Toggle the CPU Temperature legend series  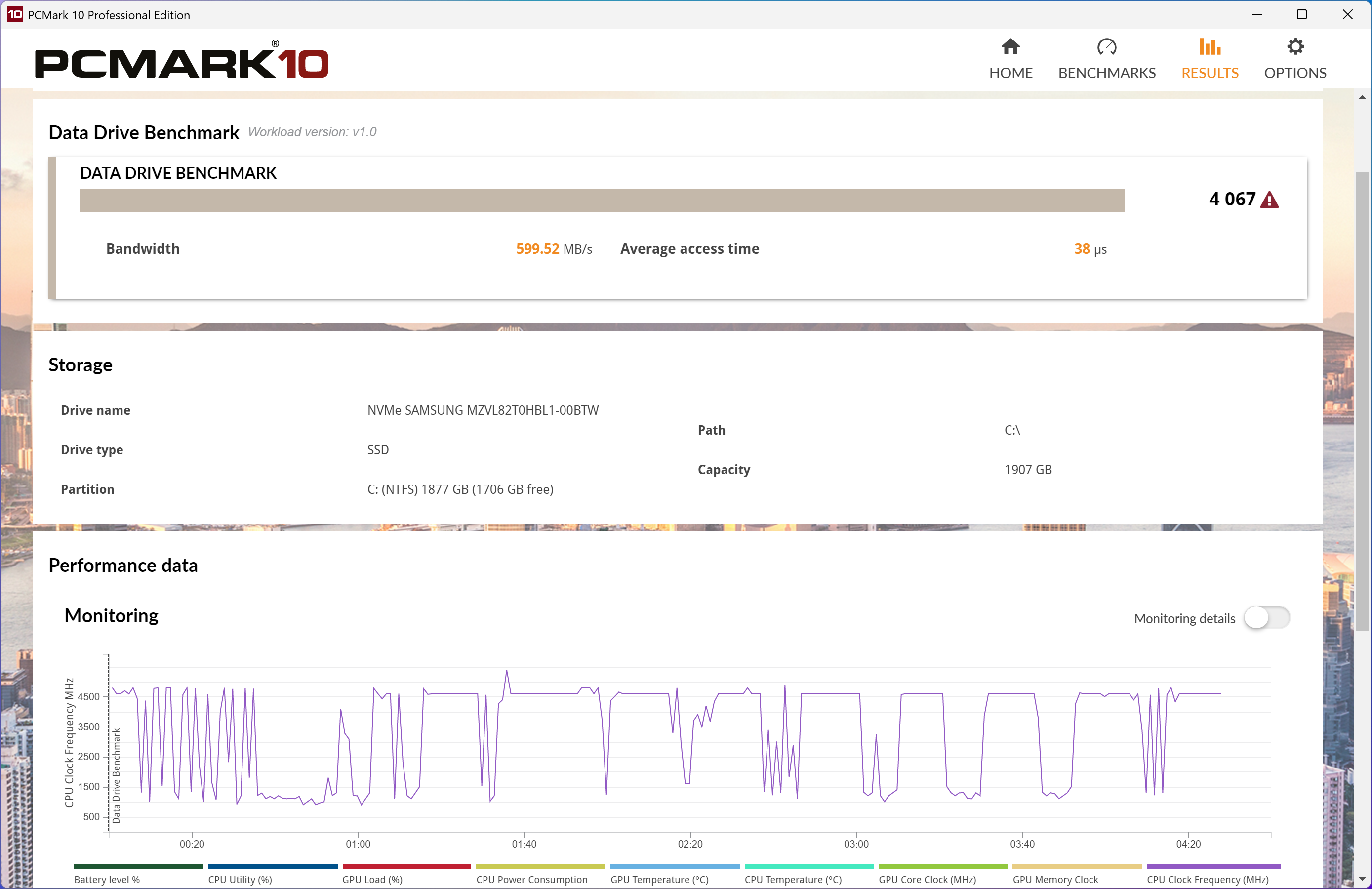[x=809, y=874]
